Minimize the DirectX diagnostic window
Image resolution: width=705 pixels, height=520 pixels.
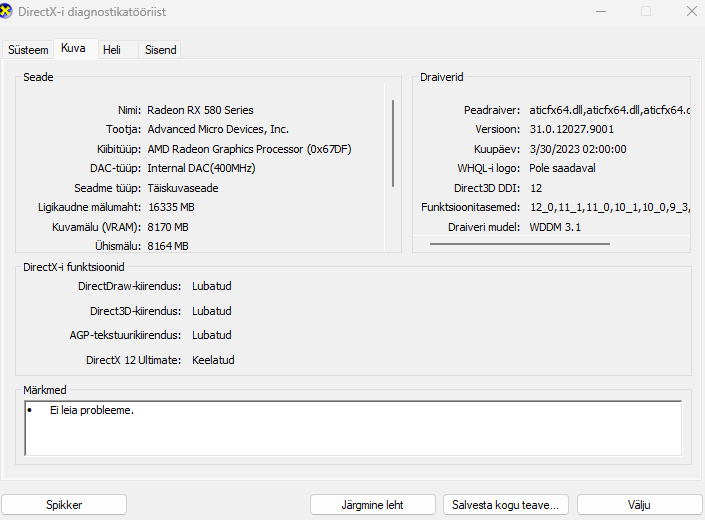click(601, 12)
